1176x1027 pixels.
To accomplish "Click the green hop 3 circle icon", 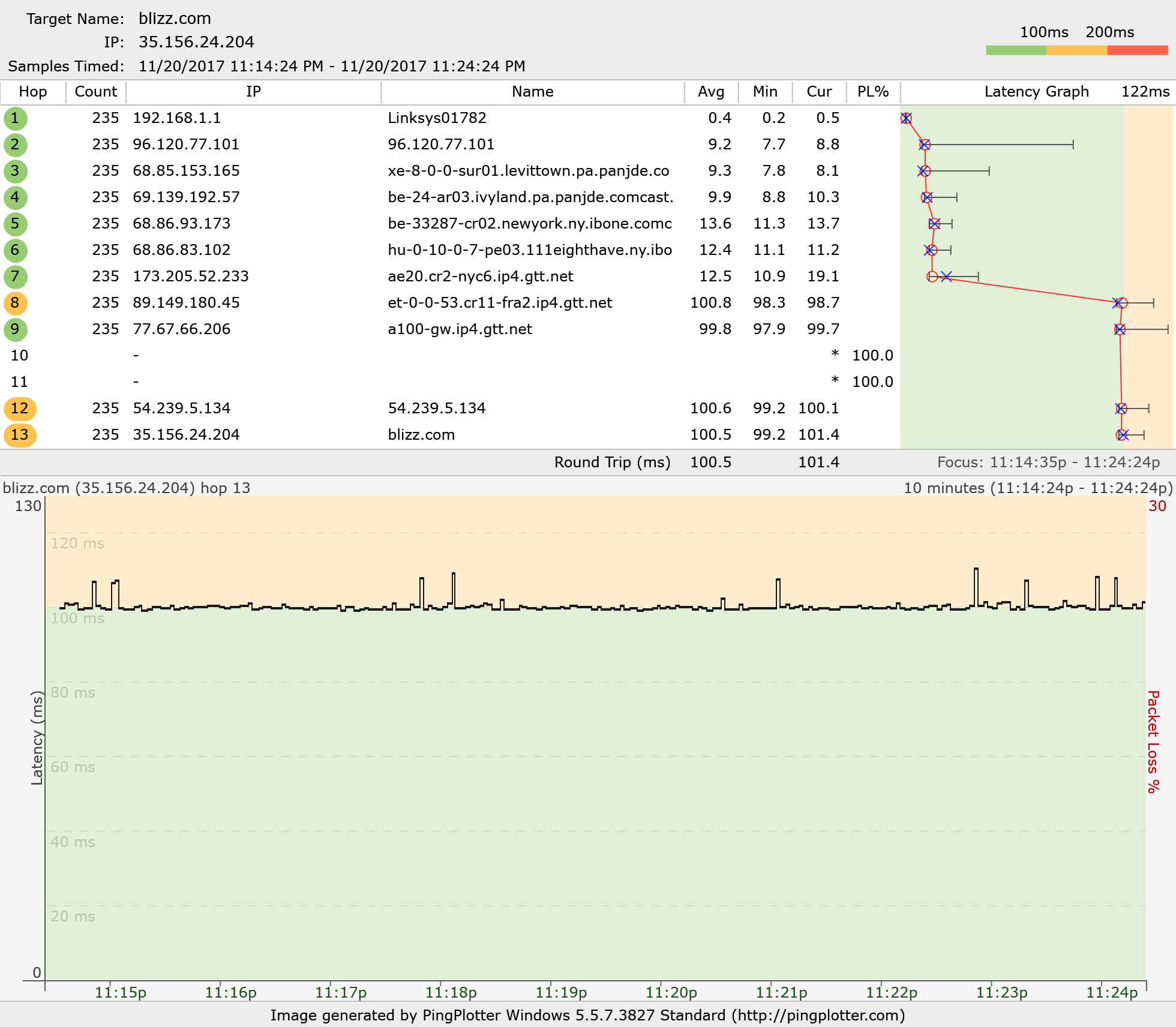I will pos(15,171).
